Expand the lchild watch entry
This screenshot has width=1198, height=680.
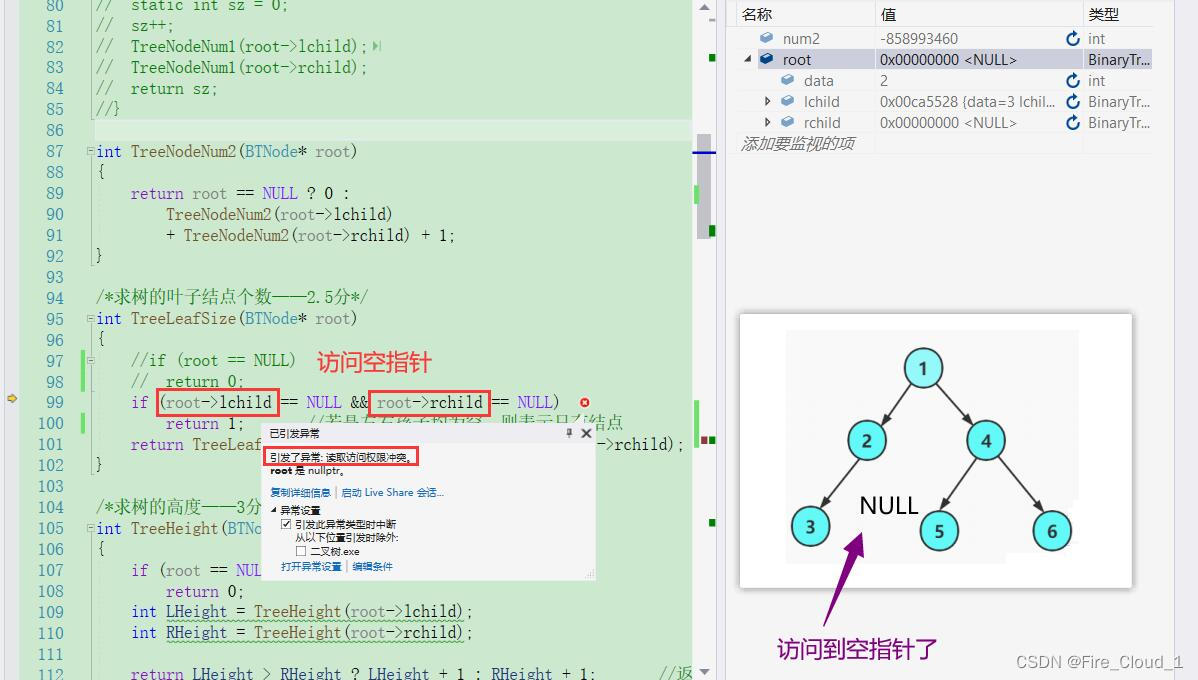[x=767, y=102]
